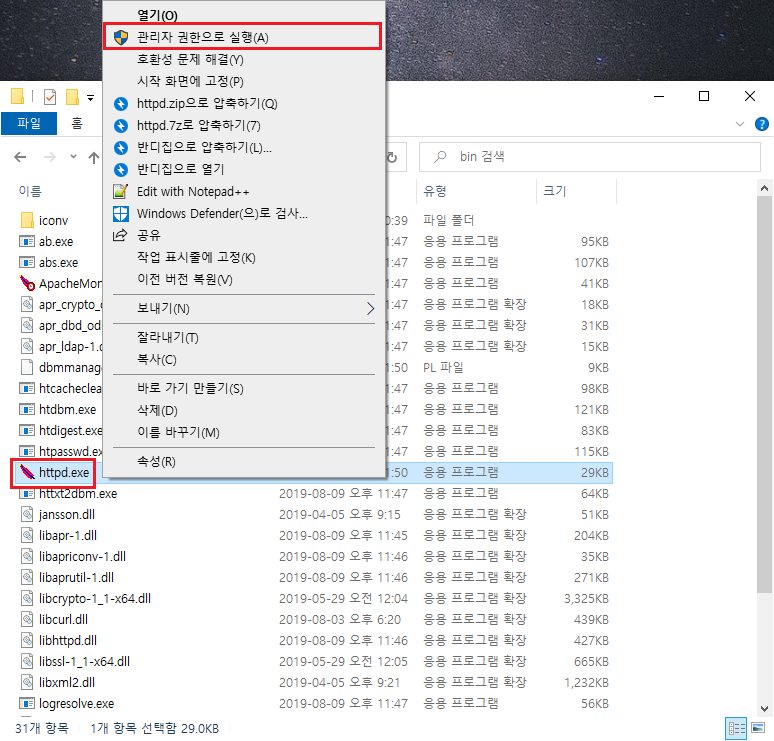Viewport: 774px width, 741px height.
Task: Click scrollbar up arrow
Action: click(764, 188)
